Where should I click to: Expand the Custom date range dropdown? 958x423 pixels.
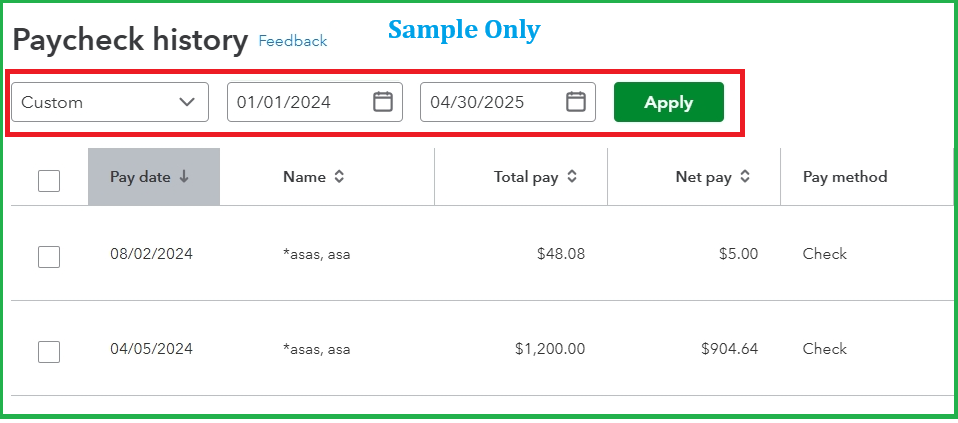[x=110, y=102]
